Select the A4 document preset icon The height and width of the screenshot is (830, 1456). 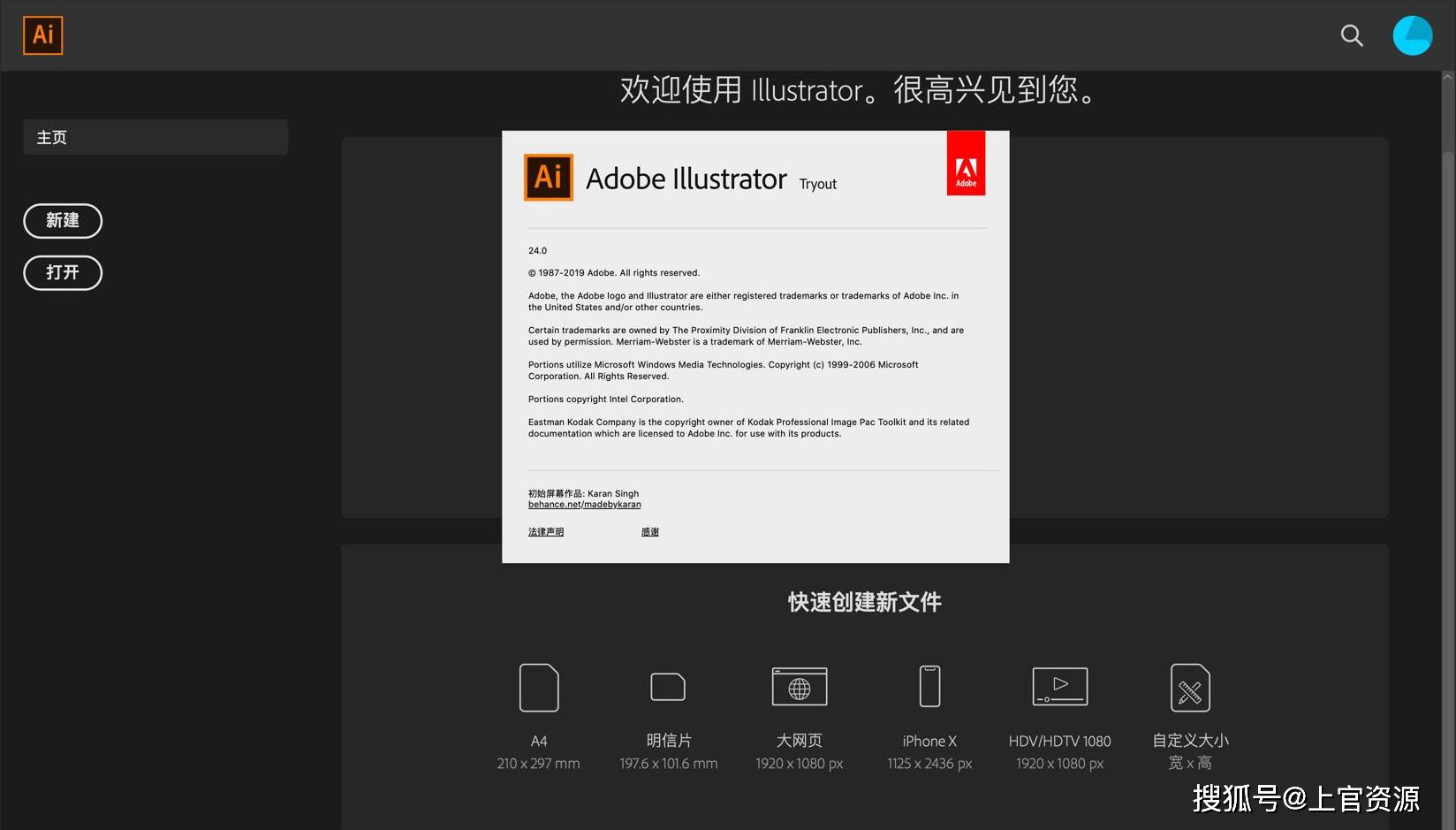539,688
